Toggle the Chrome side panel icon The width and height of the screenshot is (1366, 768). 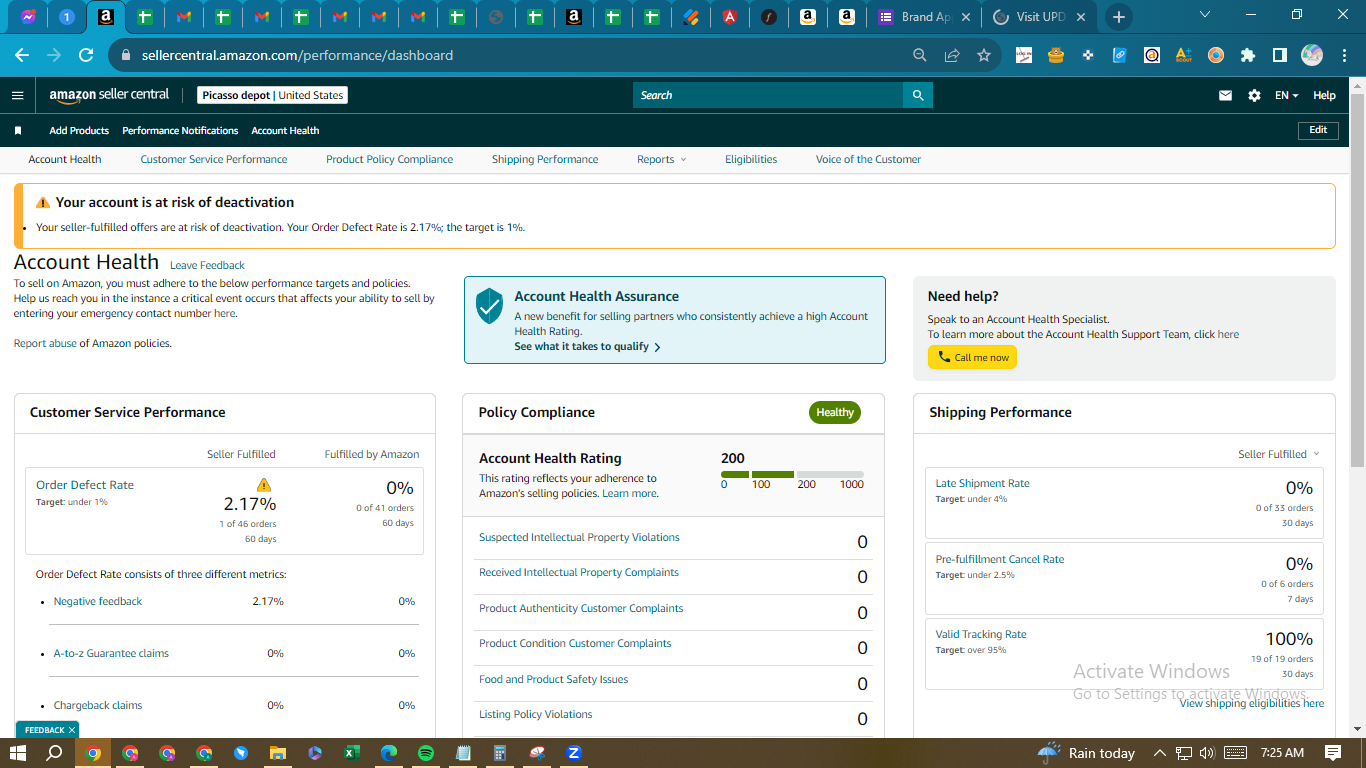[x=1280, y=55]
